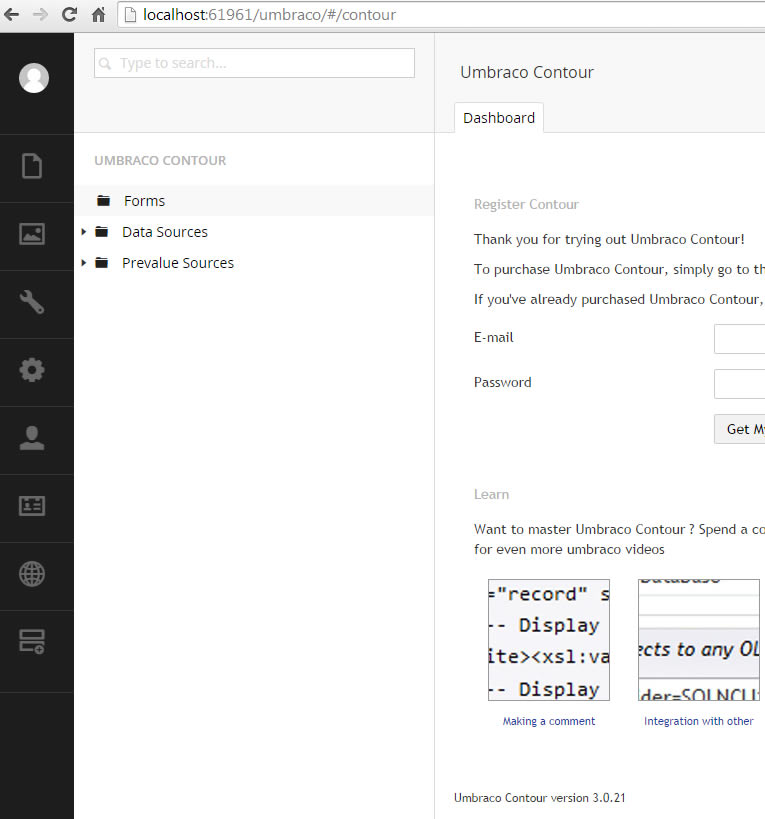Expand the Data Sources tree node
765x819 pixels.
[x=84, y=231]
